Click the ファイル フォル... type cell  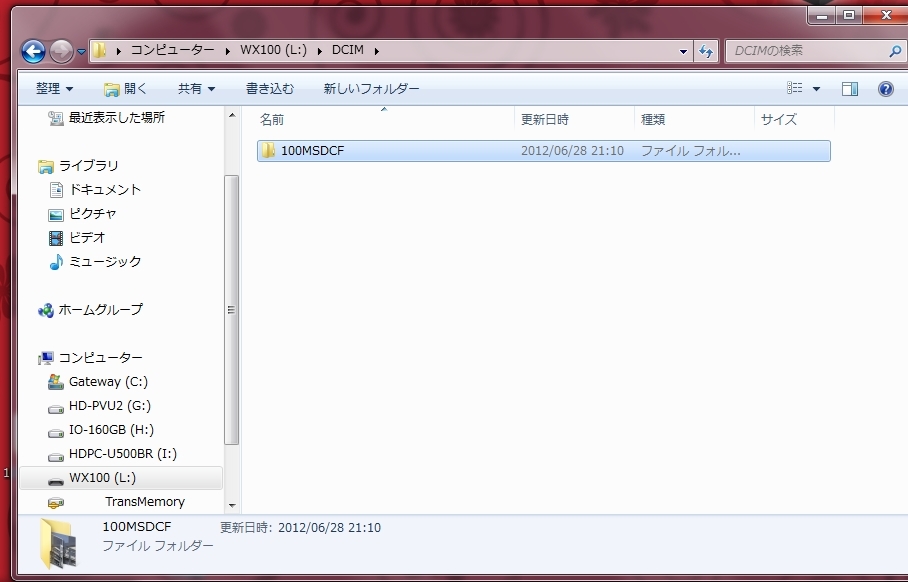click(x=690, y=151)
